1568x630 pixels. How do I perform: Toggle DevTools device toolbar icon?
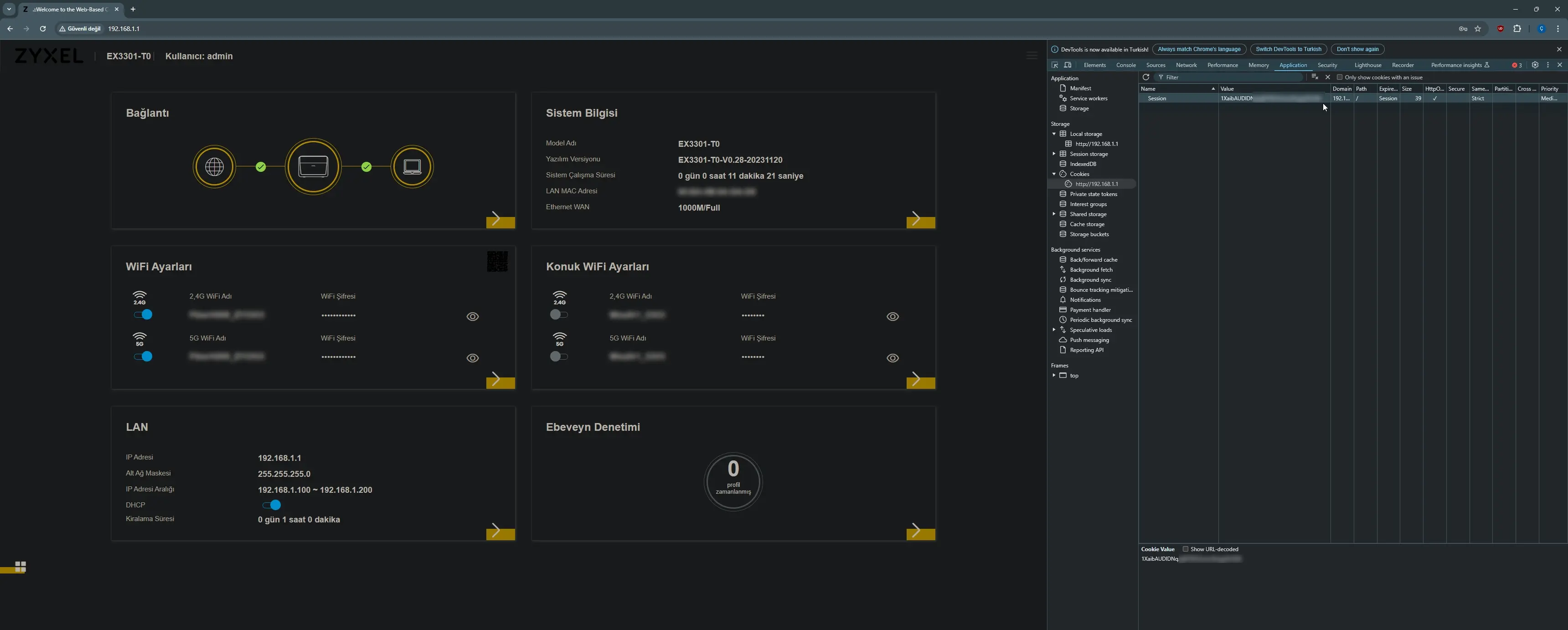click(x=1068, y=65)
